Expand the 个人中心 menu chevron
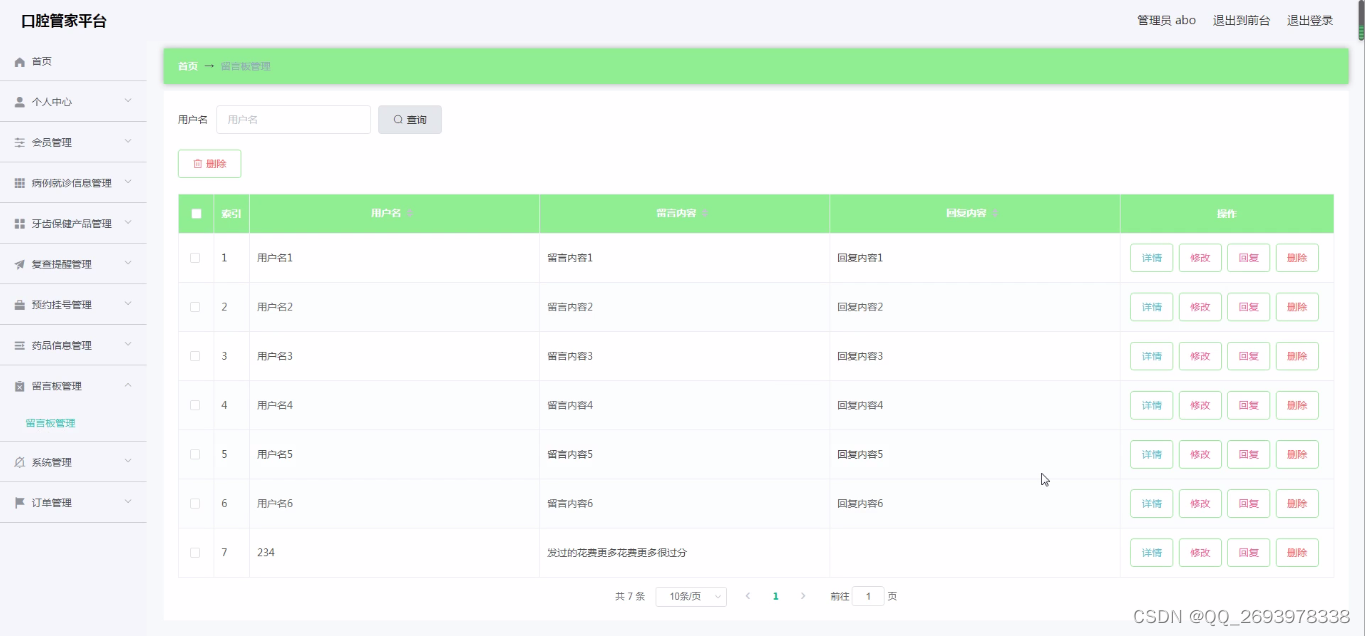 pos(128,101)
